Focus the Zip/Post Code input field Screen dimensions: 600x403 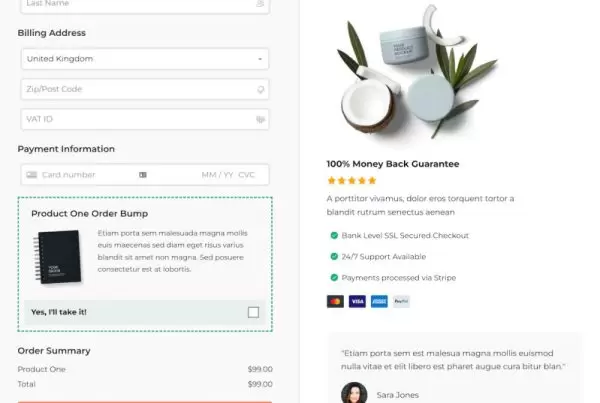(x=145, y=89)
